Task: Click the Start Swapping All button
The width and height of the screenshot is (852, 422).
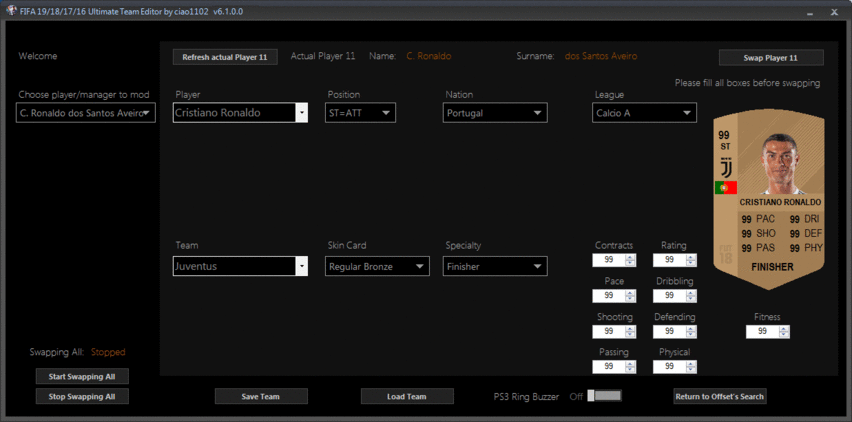Action: click(83, 376)
